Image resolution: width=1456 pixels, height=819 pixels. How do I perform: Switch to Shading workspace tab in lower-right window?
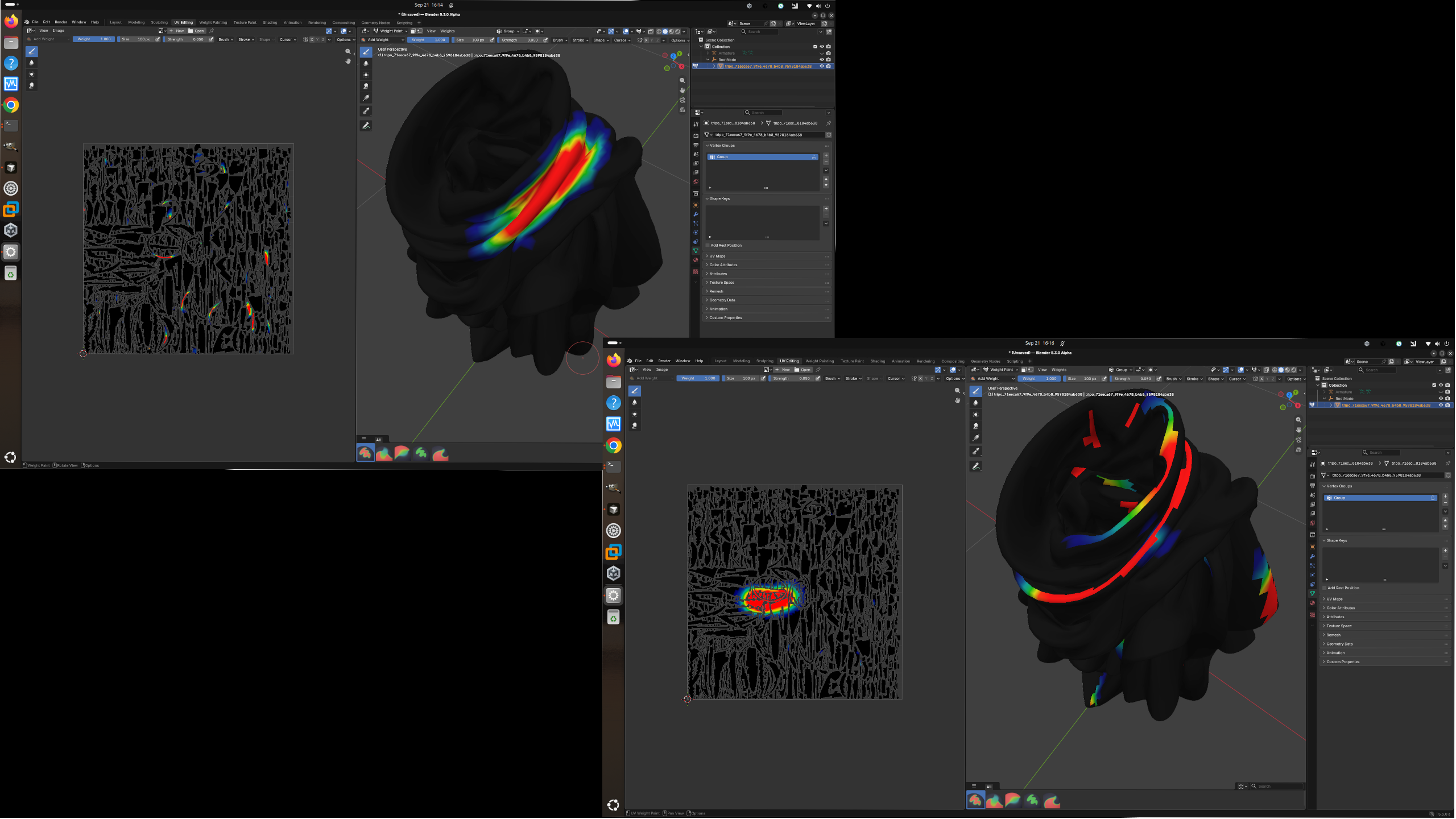coord(878,361)
